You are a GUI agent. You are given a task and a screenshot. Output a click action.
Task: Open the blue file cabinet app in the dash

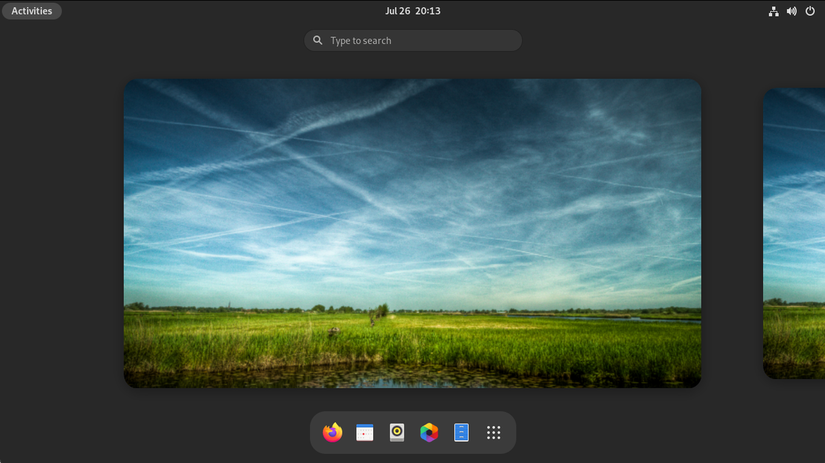[461, 432]
